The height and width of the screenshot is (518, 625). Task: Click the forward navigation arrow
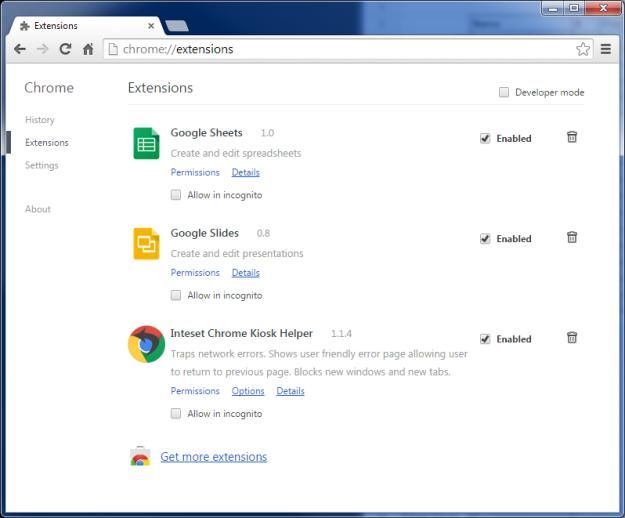coord(42,49)
